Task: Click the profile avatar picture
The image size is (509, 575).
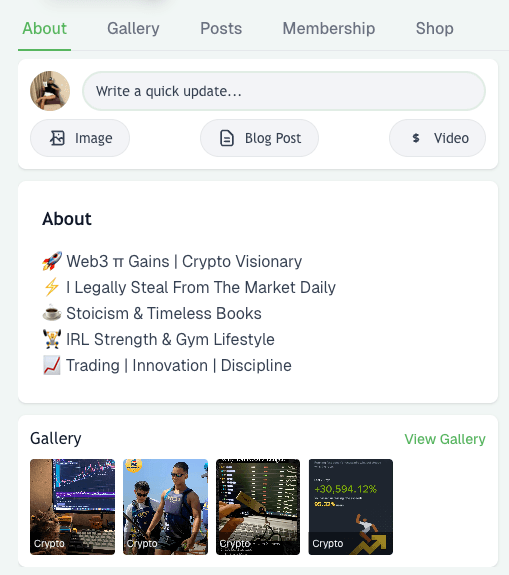Action: (50, 91)
